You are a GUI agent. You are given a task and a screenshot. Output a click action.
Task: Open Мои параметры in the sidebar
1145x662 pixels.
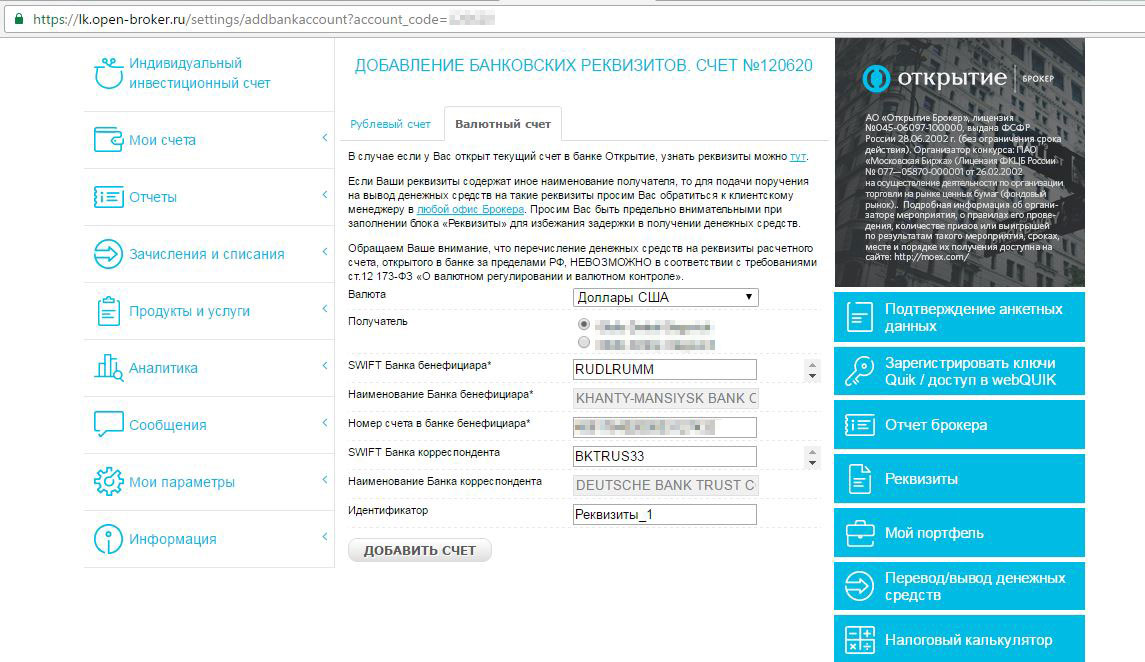point(182,482)
